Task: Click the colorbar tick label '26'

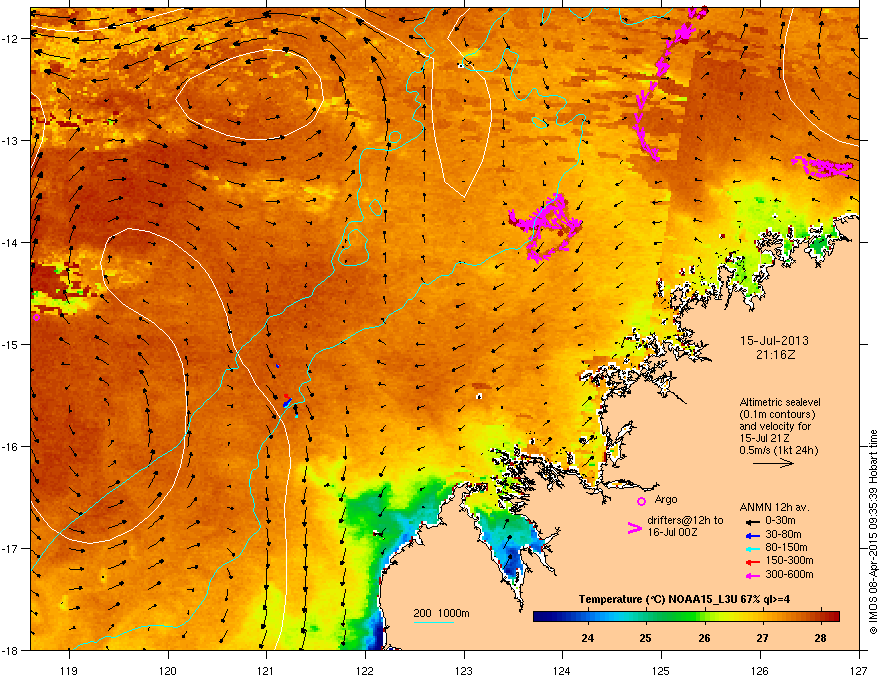Action: pos(704,638)
